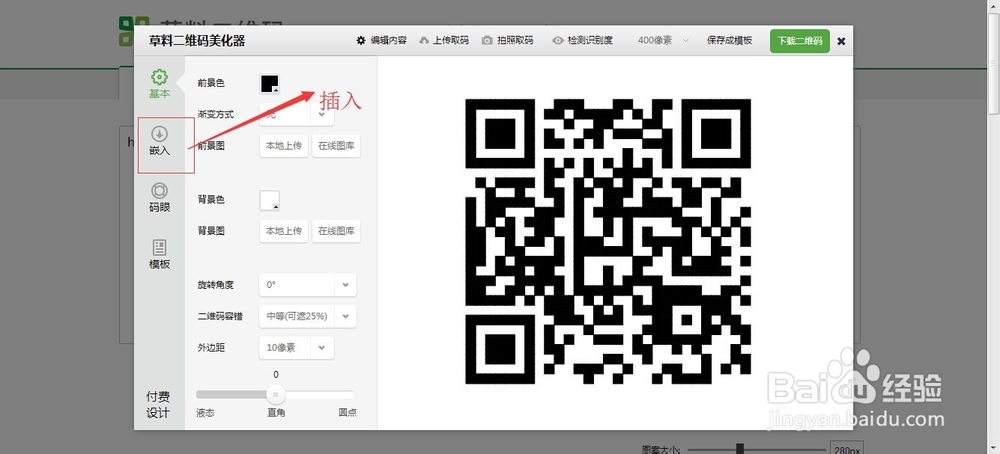Click 在线图库 for 背景图
This screenshot has width=1000, height=454.
[x=336, y=231]
